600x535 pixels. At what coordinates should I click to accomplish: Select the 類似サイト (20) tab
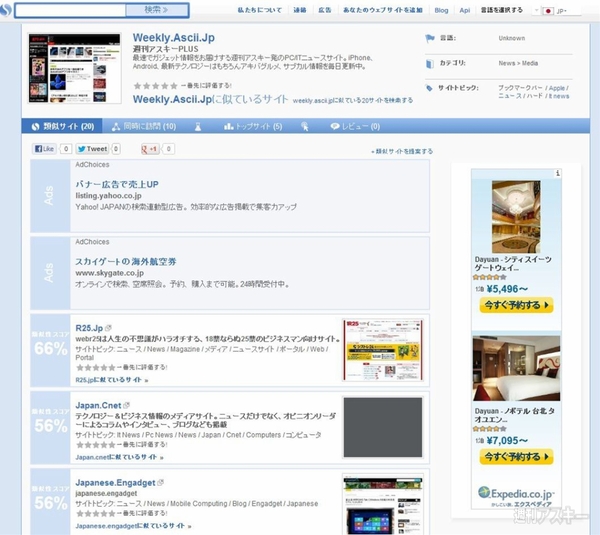62,126
